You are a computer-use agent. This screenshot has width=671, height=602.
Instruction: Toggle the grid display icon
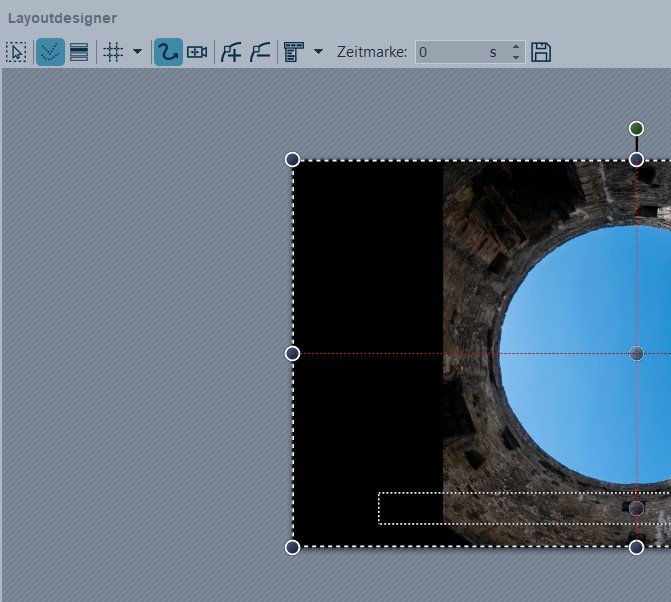pos(114,52)
